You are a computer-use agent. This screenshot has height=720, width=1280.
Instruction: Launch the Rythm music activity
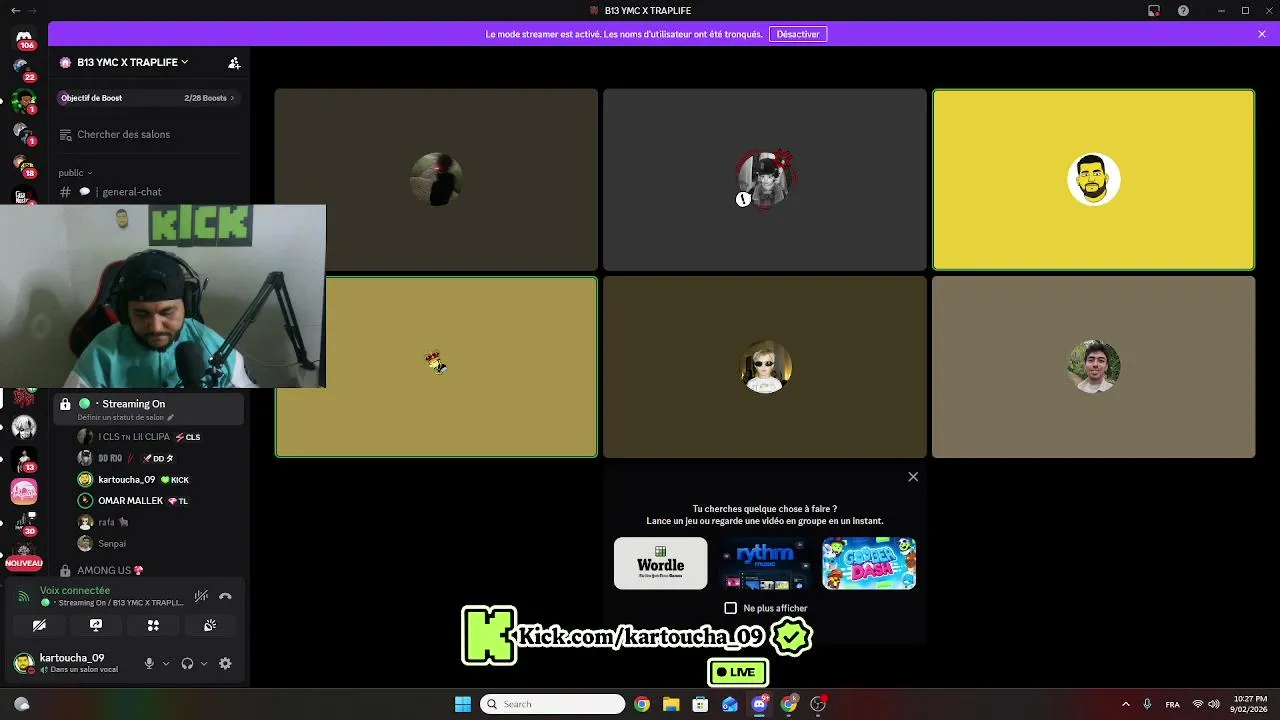coord(765,563)
